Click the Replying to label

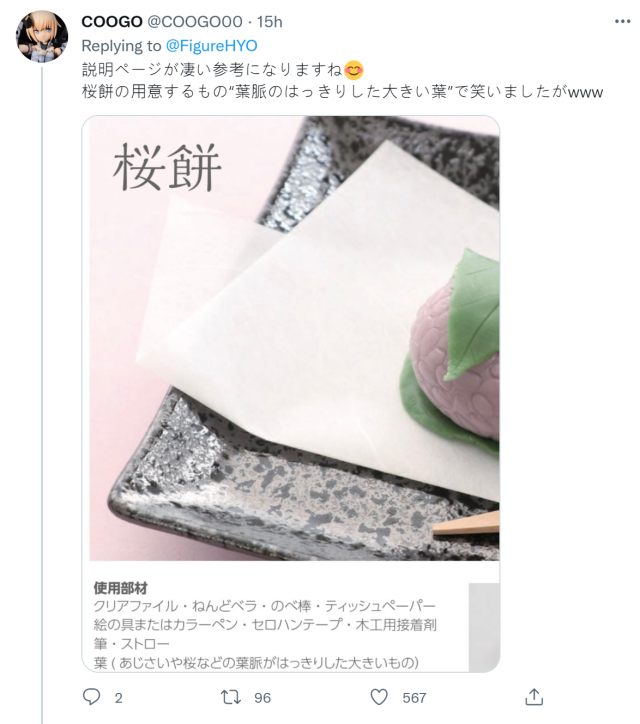click(121, 46)
